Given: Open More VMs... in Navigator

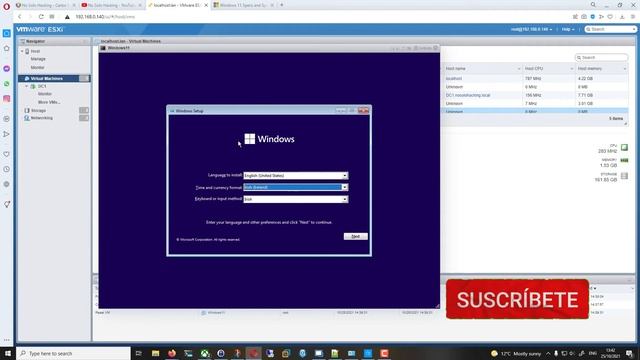Looking at the screenshot, I should pyautogui.click(x=49, y=102).
